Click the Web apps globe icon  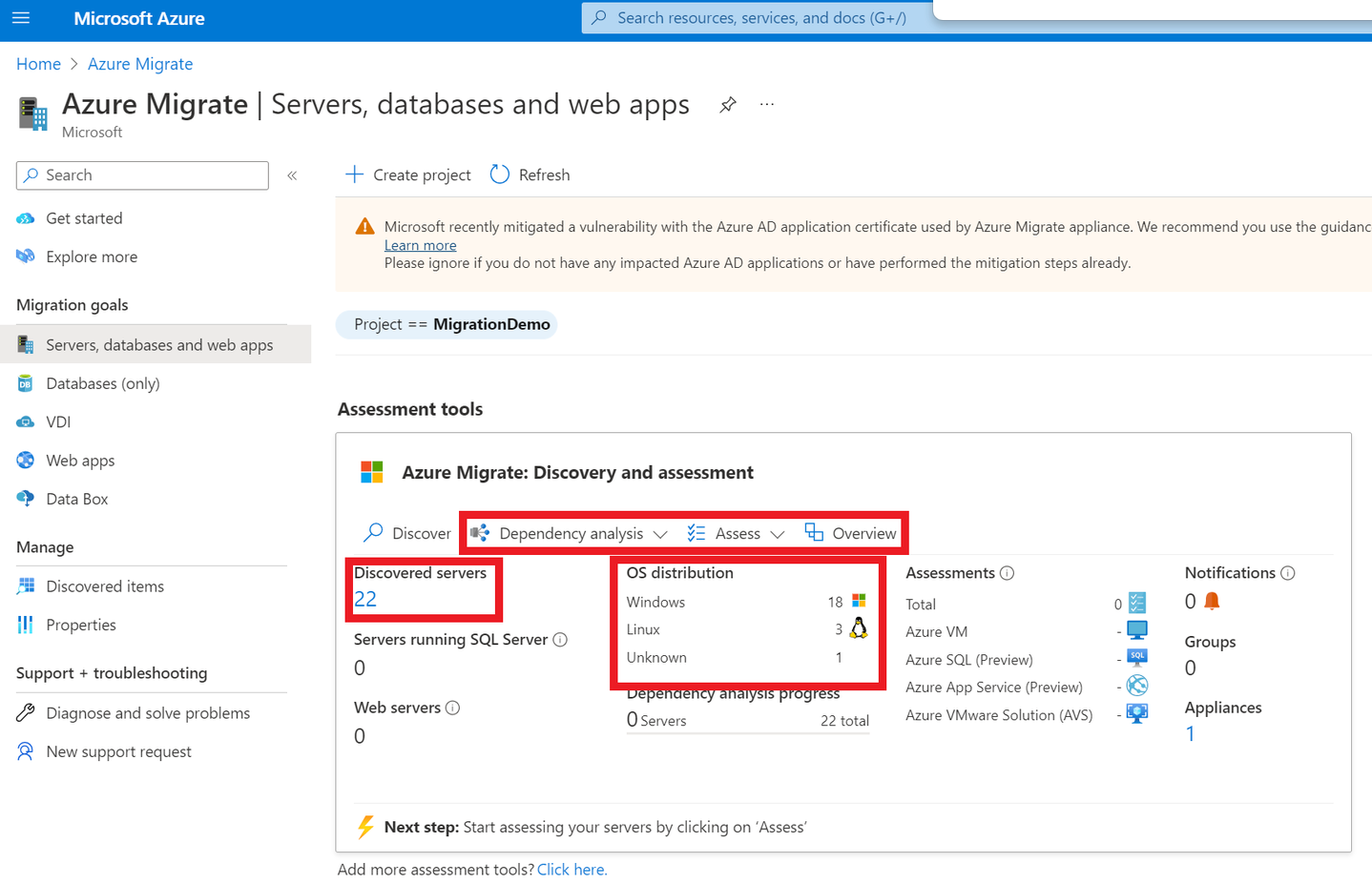[26, 461]
